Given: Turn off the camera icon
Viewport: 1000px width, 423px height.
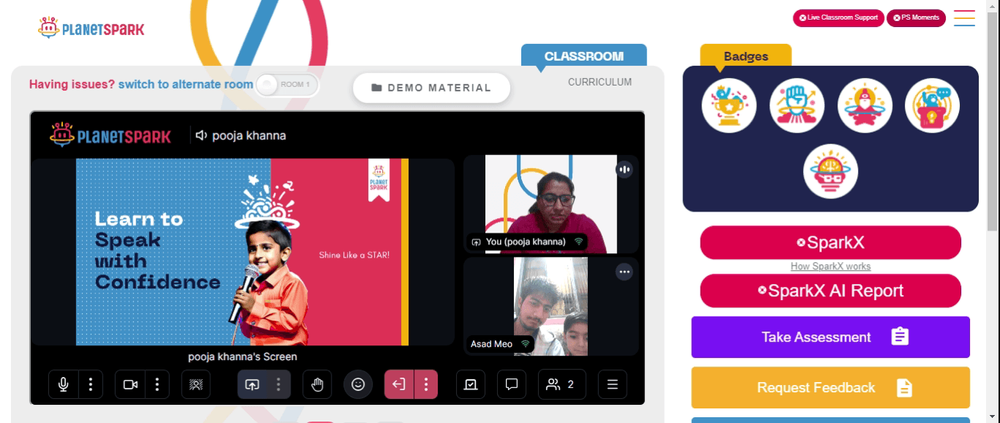Looking at the screenshot, I should [x=130, y=385].
